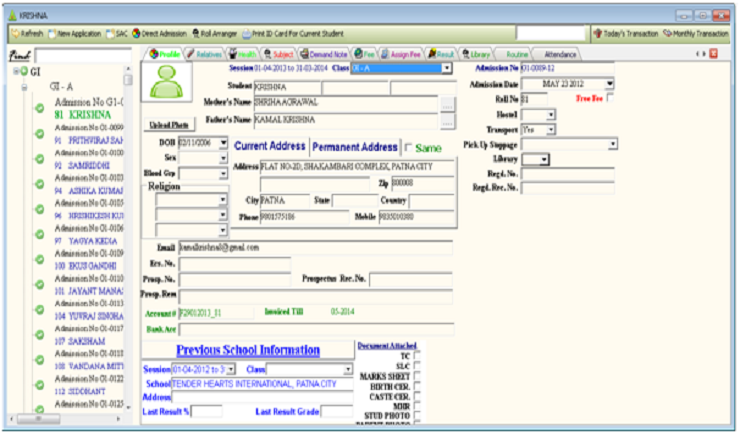Enable the Free Fee checkbox
The width and height of the screenshot is (740, 434).
(x=611, y=98)
